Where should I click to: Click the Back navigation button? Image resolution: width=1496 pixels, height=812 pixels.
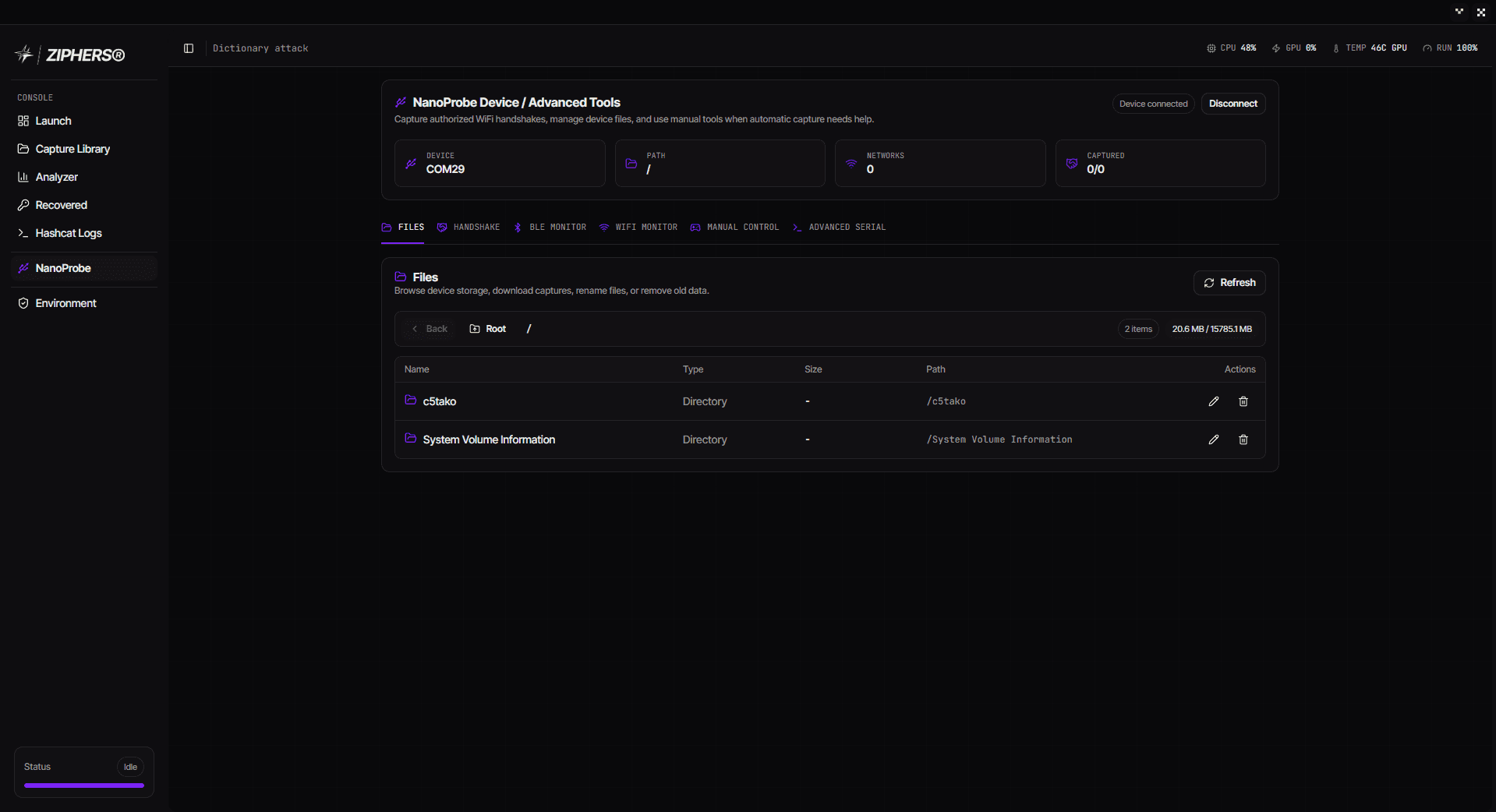point(430,329)
